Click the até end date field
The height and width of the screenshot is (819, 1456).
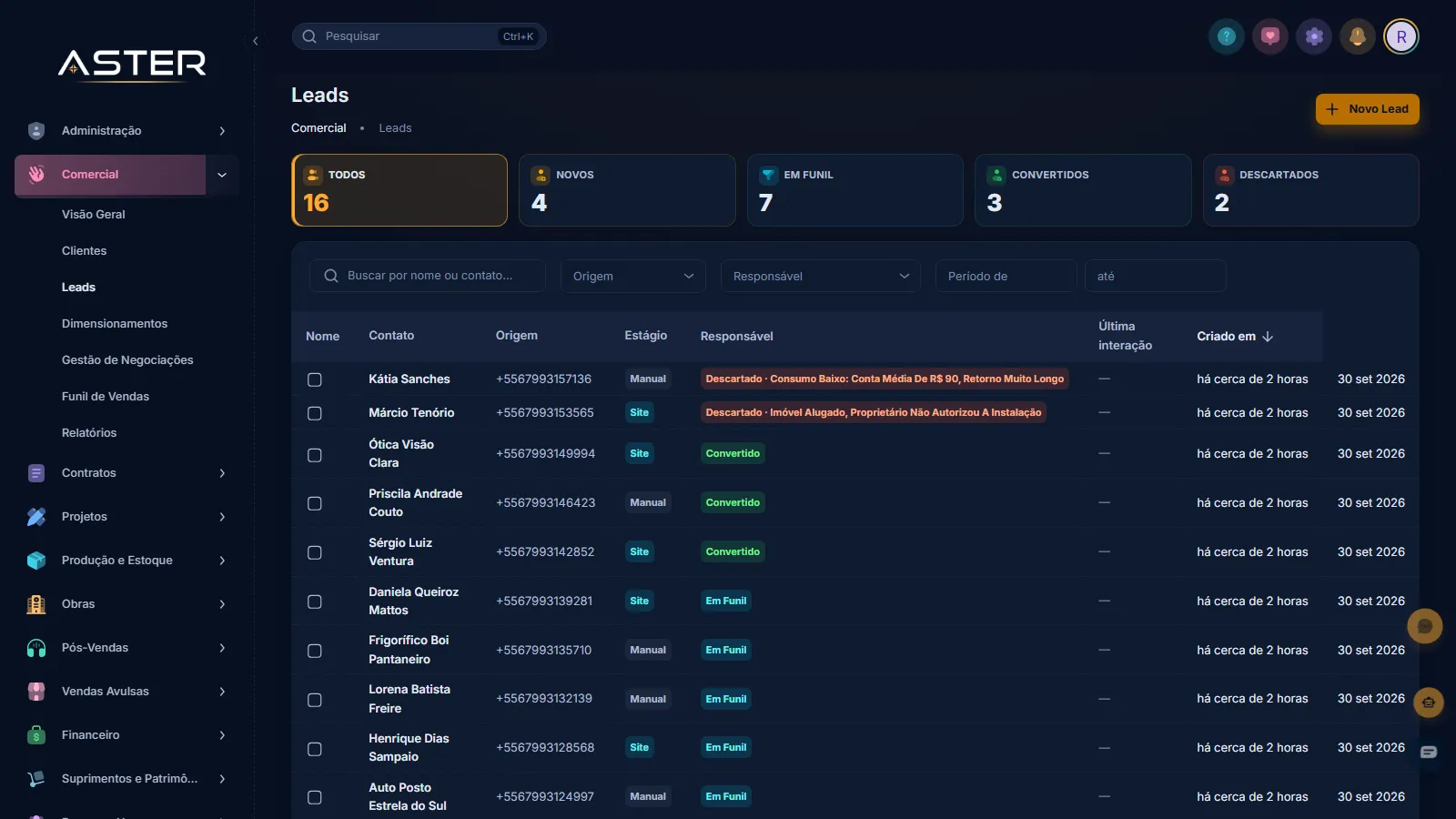pyautogui.click(x=1155, y=276)
